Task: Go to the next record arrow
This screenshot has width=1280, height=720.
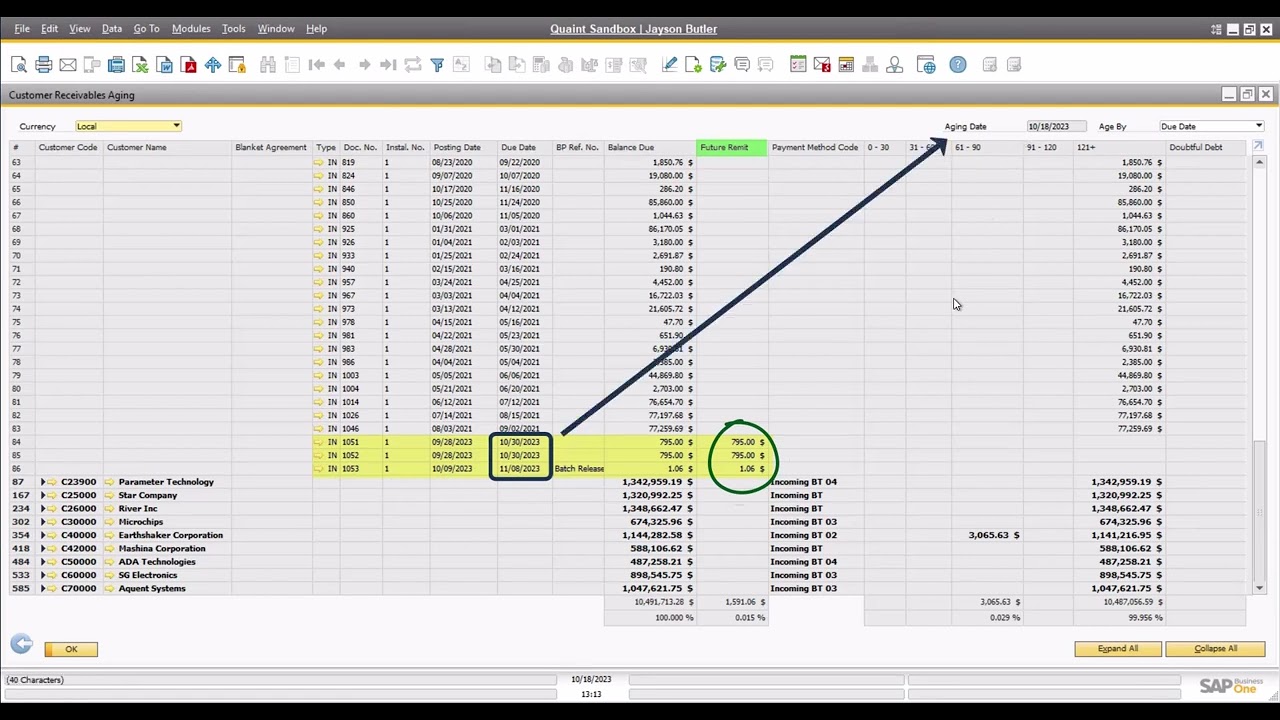Action: pyautogui.click(x=364, y=65)
